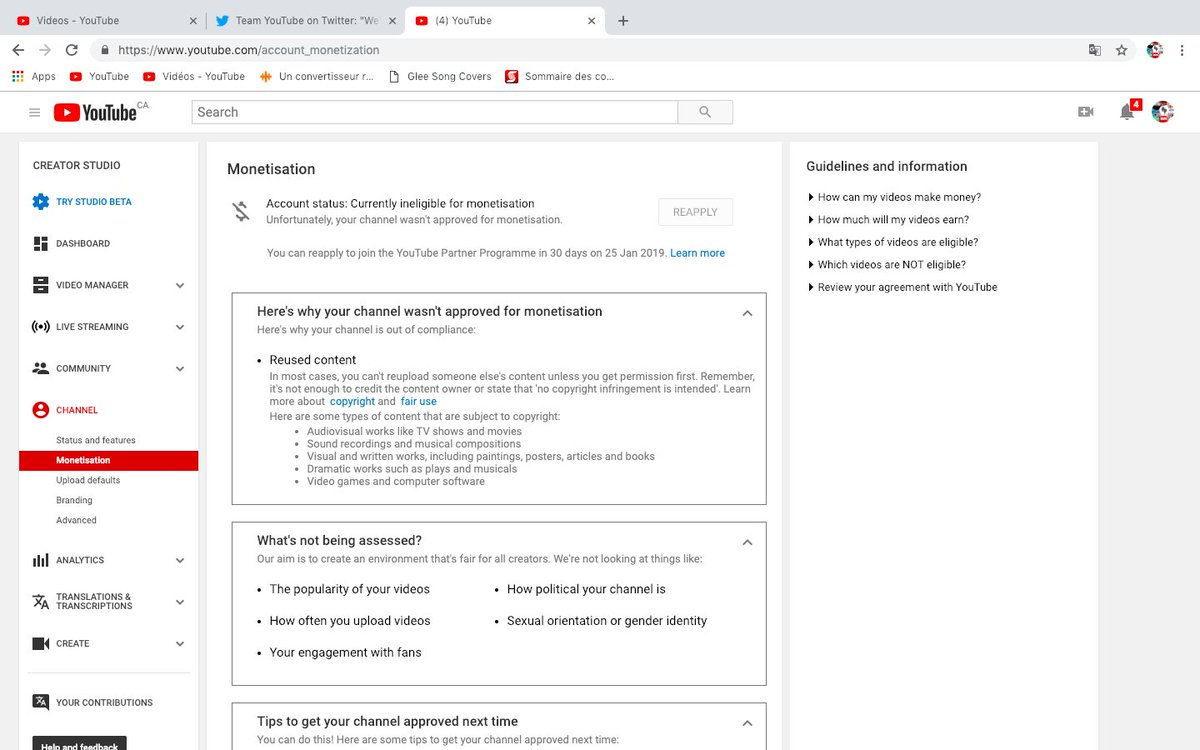Collapse the "Tips to get your channel approved" panel

click(747, 722)
